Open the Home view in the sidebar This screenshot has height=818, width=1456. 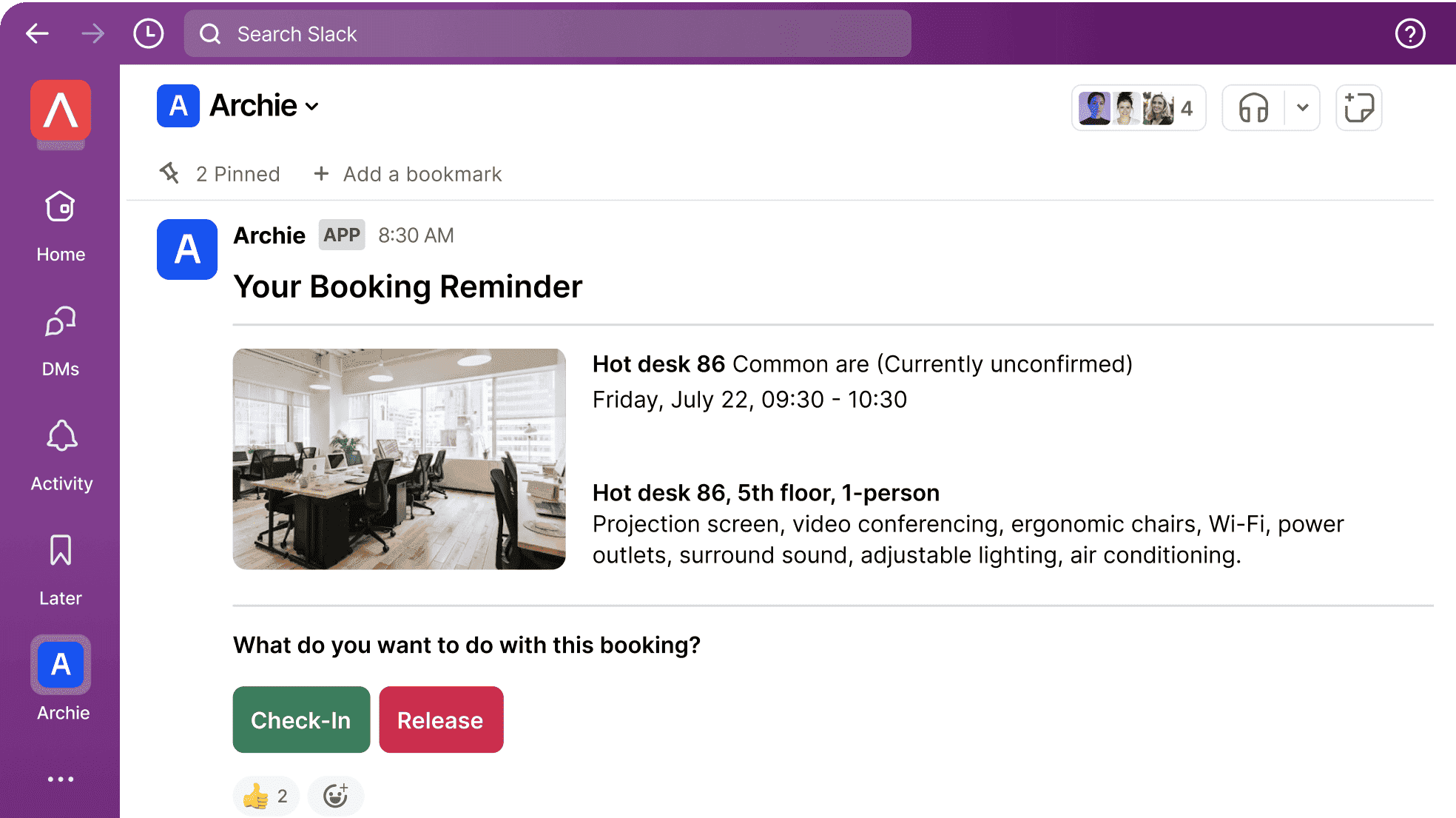60,226
